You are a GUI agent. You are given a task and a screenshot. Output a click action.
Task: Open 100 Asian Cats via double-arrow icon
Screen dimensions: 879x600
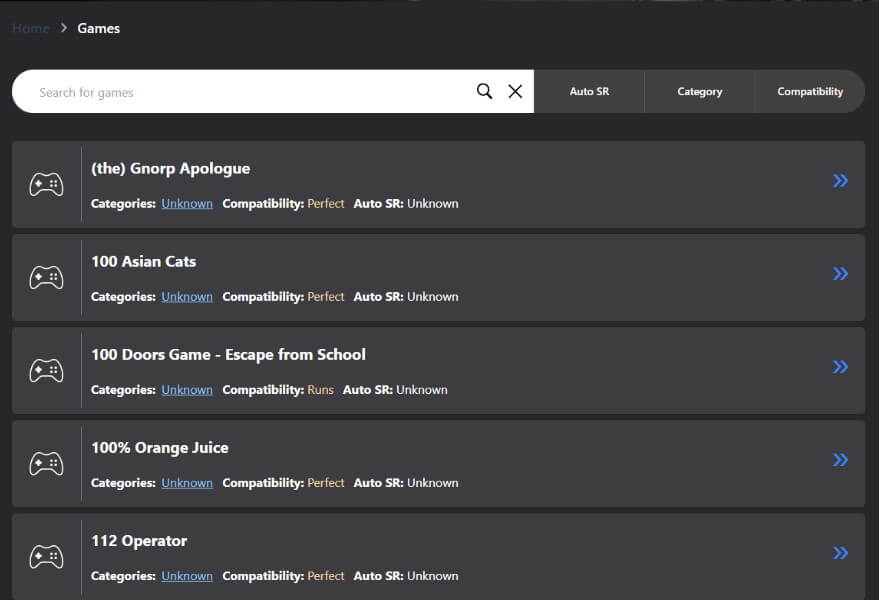[x=840, y=274]
